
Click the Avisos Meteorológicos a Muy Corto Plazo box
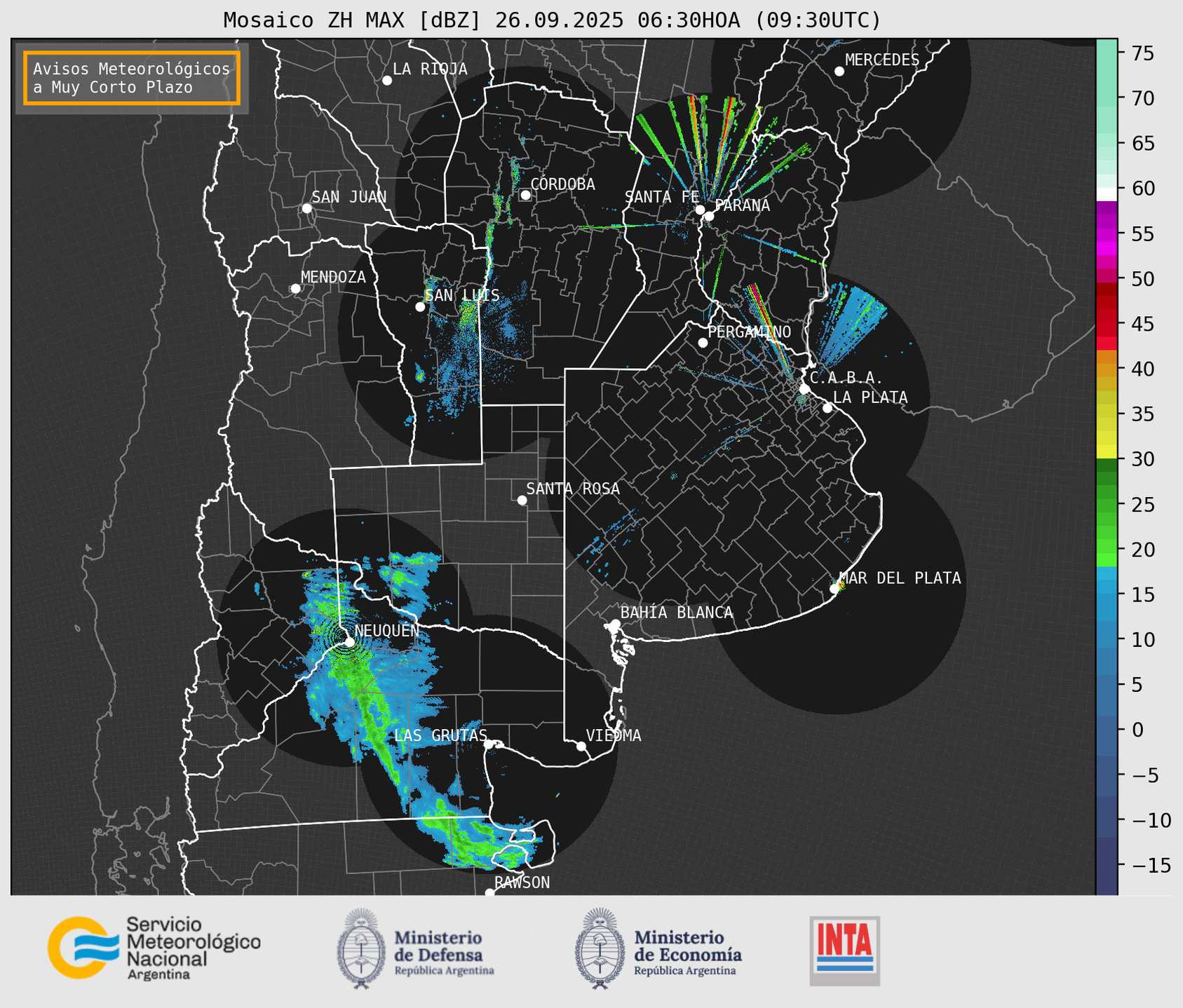click(x=132, y=78)
